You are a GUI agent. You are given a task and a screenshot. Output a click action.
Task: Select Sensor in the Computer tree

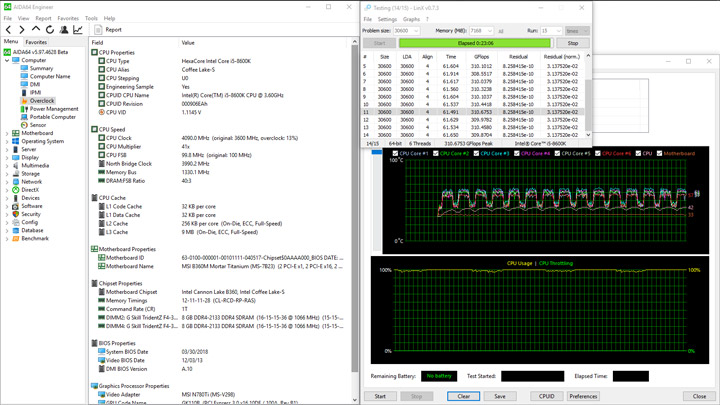pos(37,125)
